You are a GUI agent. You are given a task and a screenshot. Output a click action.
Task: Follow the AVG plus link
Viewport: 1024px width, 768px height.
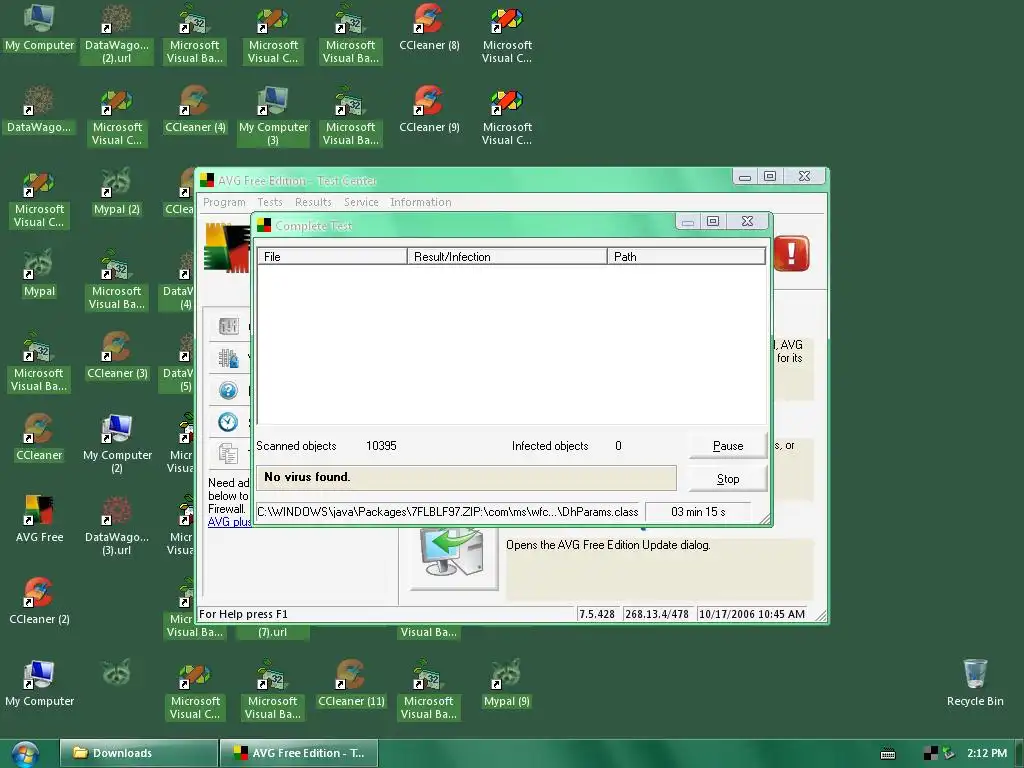(229, 522)
